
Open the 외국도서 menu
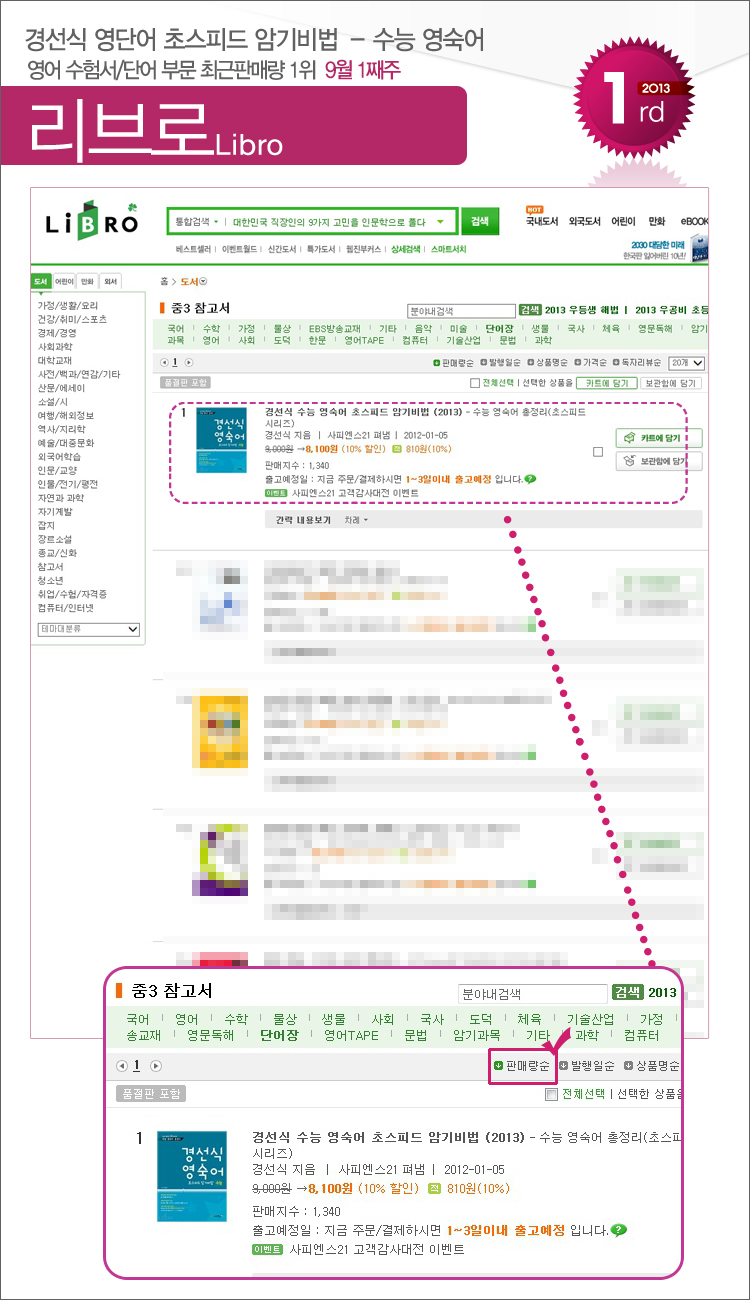(583, 221)
